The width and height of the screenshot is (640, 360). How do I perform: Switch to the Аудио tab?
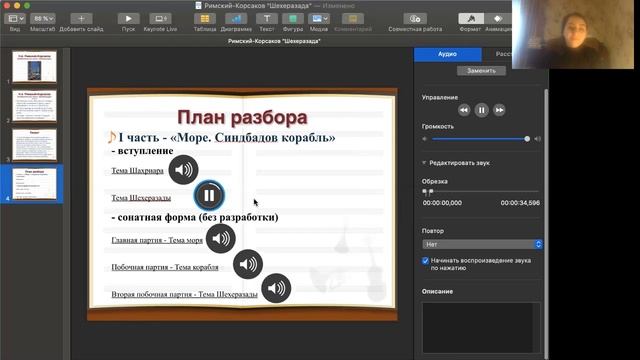(447, 54)
